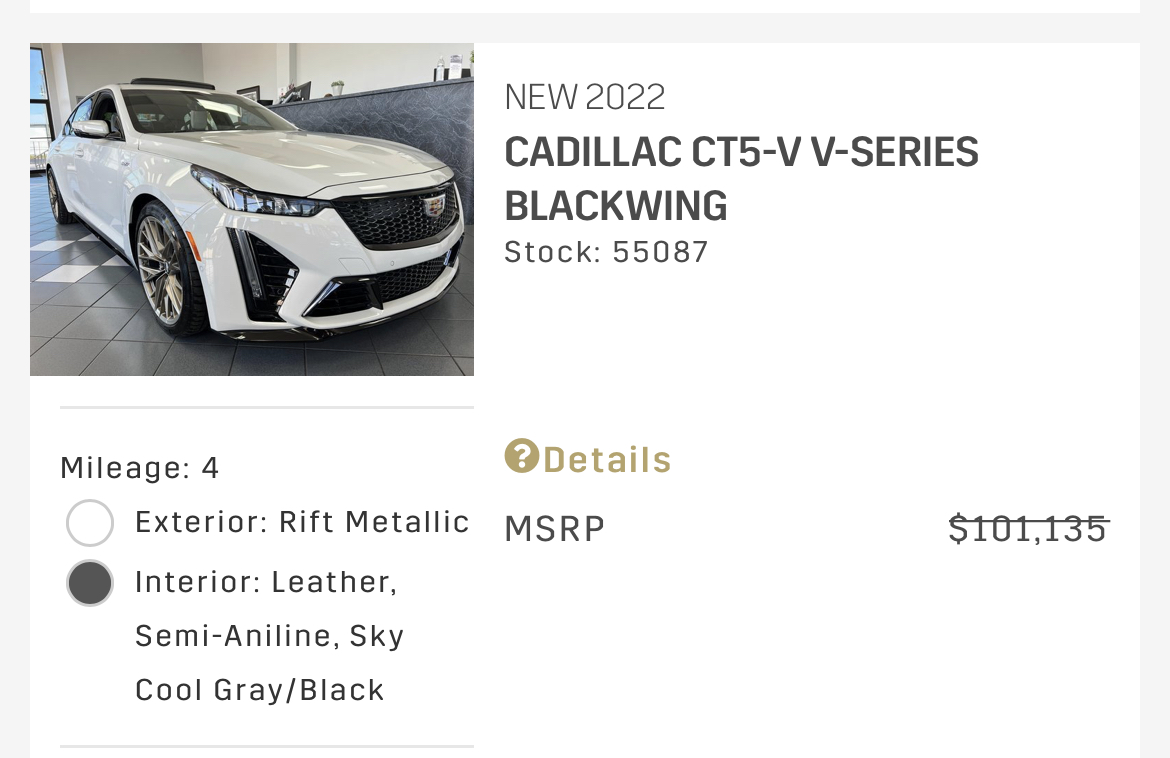Viewport: 1170px width, 758px height.
Task: Open the CADILLAC CT5-V V-SERIES title link
Action: pyautogui.click(x=741, y=152)
